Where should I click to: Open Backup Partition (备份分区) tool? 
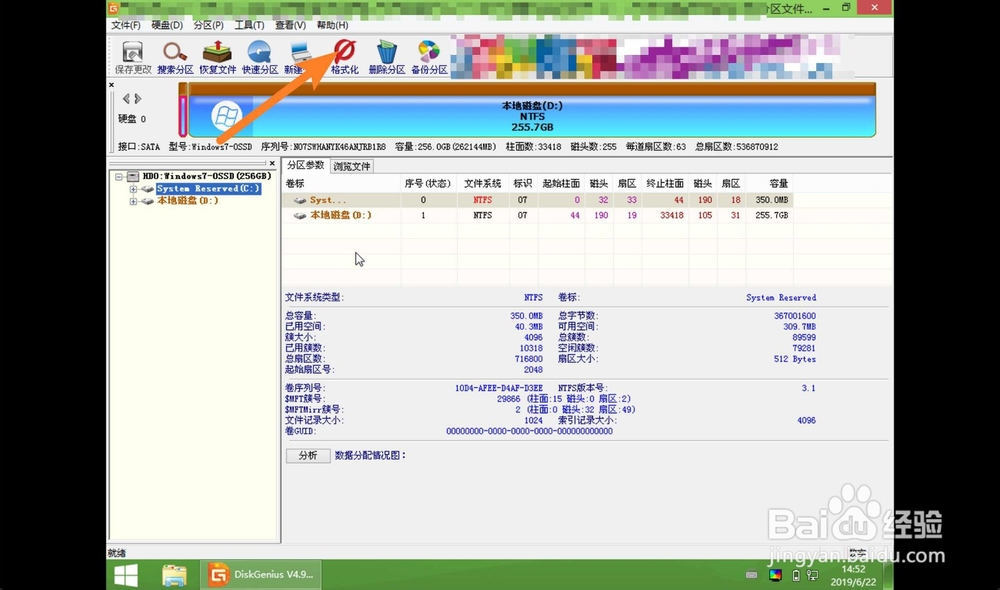(429, 57)
